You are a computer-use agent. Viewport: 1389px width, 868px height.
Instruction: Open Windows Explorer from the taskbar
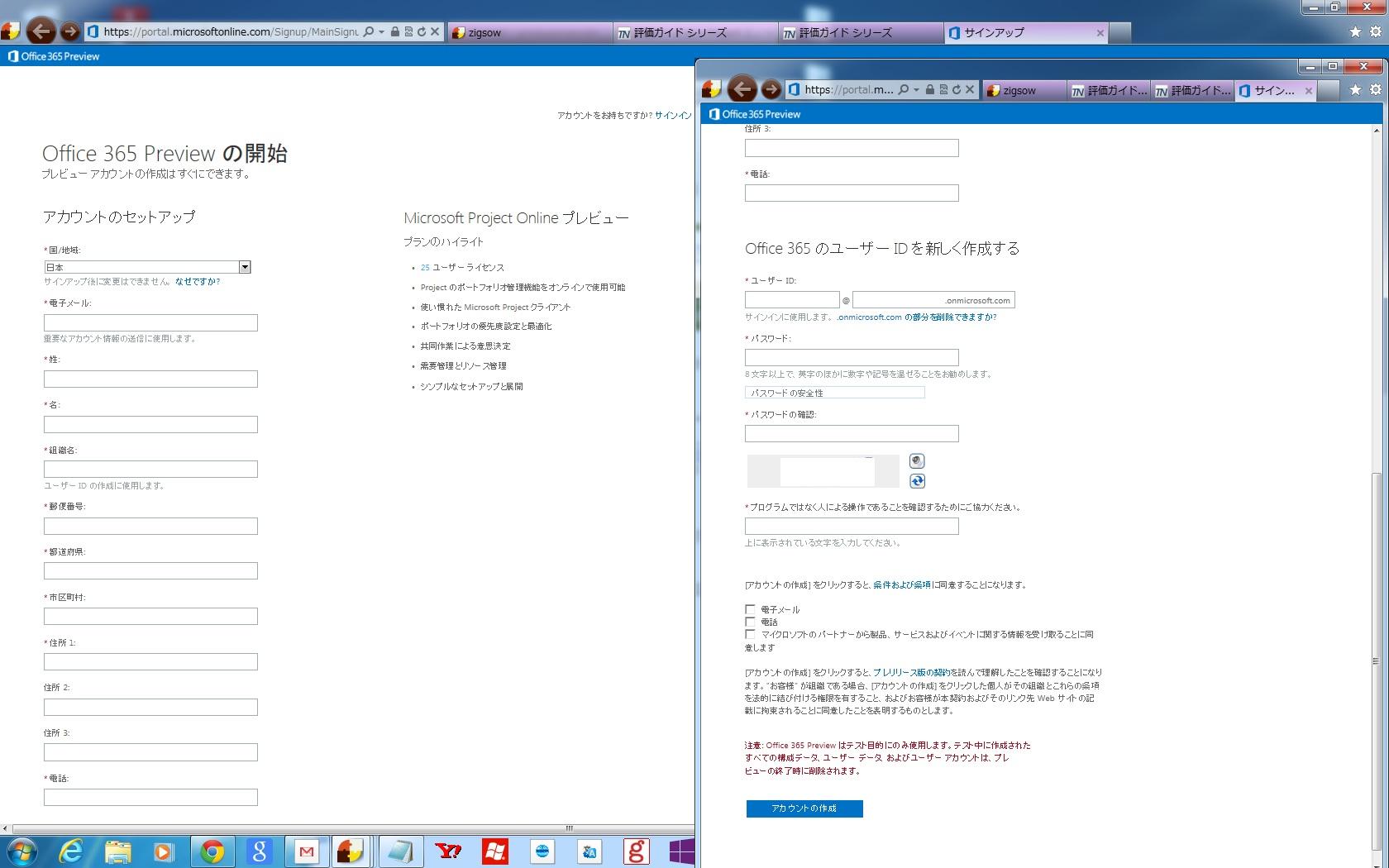(117, 851)
